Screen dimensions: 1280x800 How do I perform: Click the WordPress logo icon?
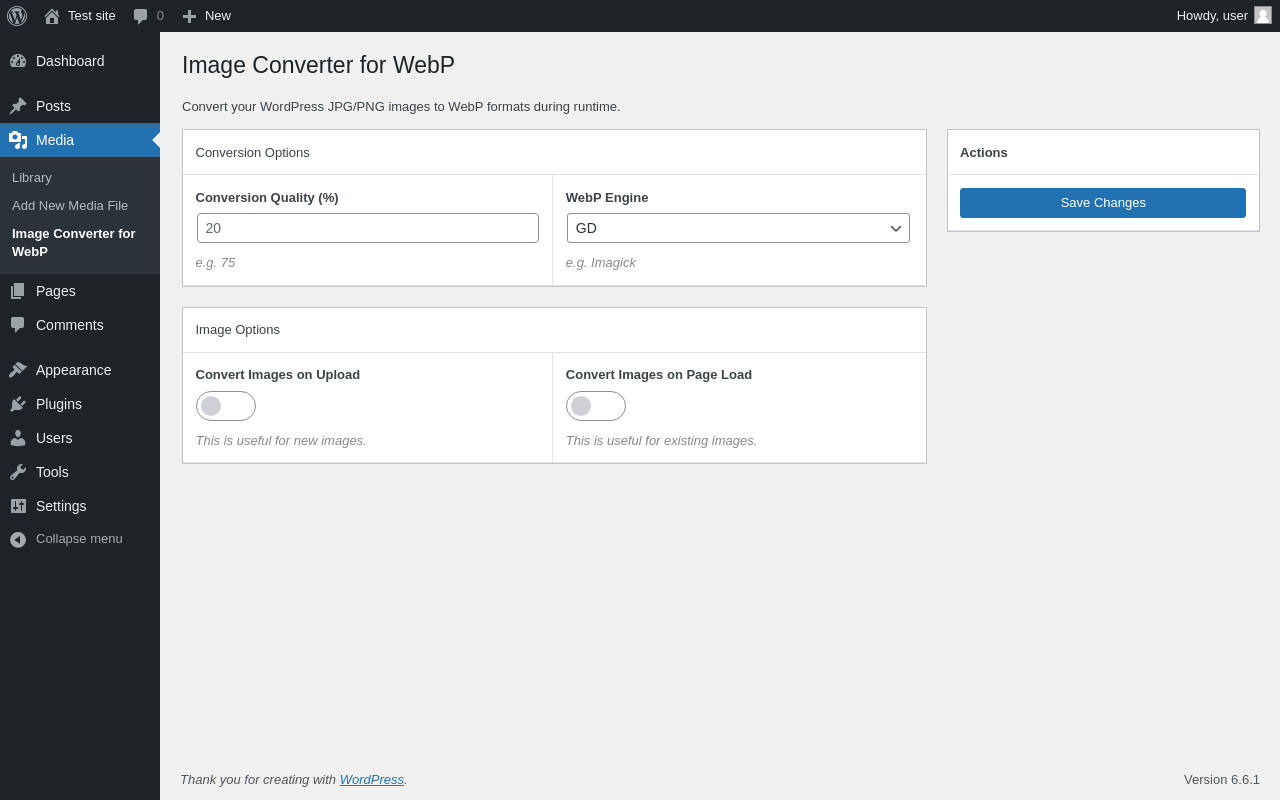pos(17,16)
